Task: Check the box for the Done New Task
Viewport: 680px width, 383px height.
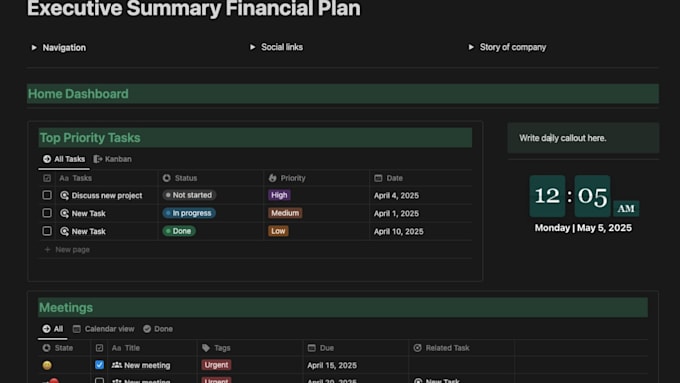Action: [x=47, y=231]
